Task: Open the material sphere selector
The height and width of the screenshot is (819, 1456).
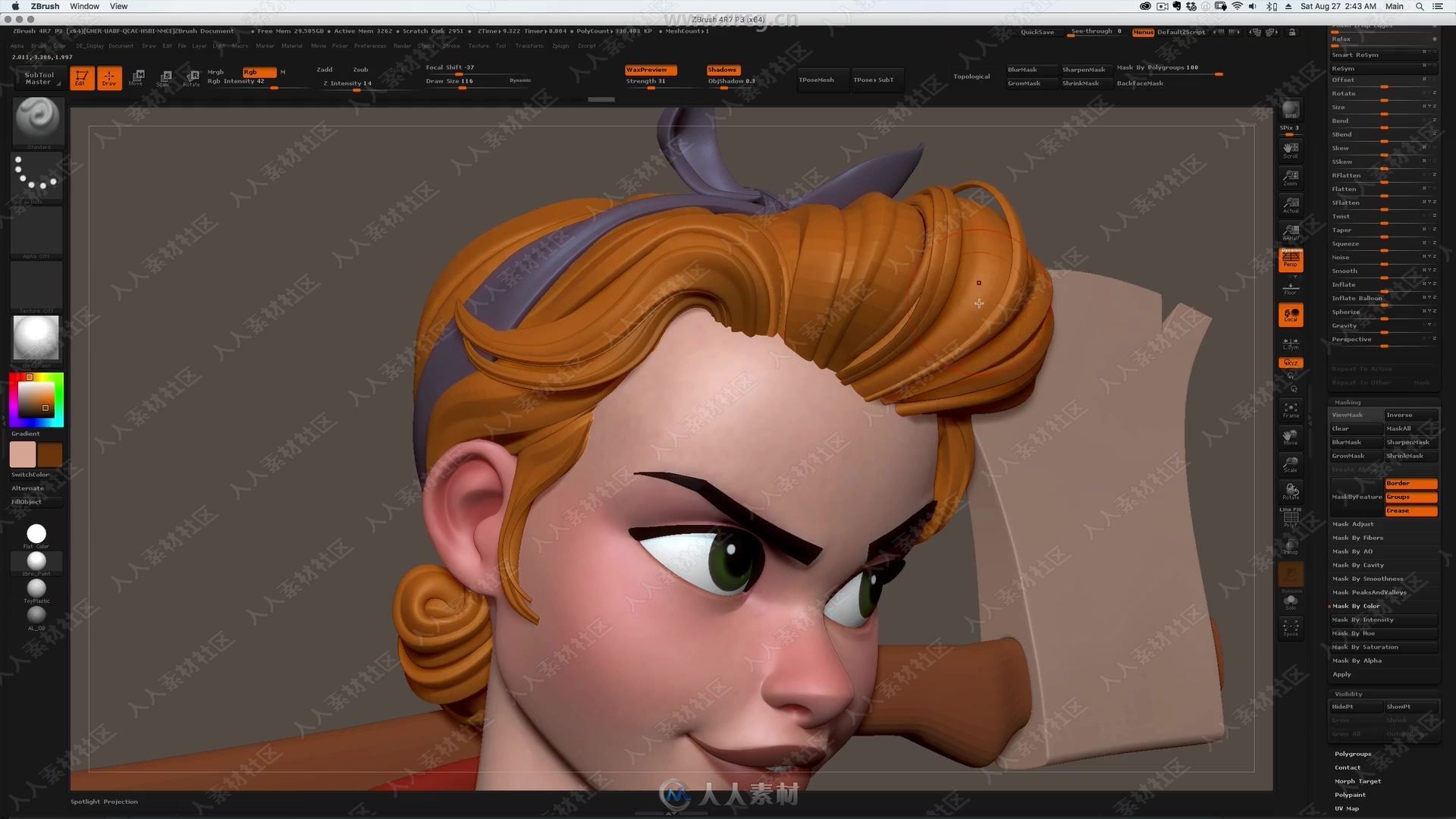Action: (x=37, y=340)
